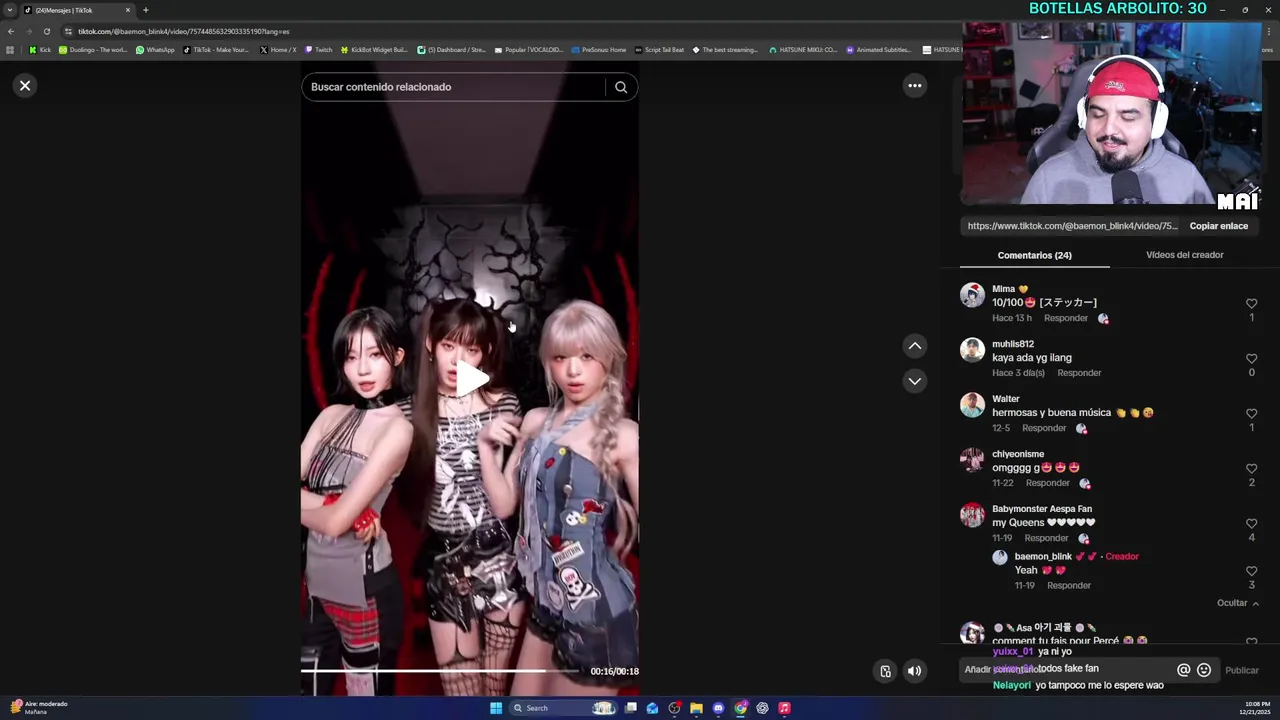
Task: Play the paused TikTok video
Action: (471, 380)
